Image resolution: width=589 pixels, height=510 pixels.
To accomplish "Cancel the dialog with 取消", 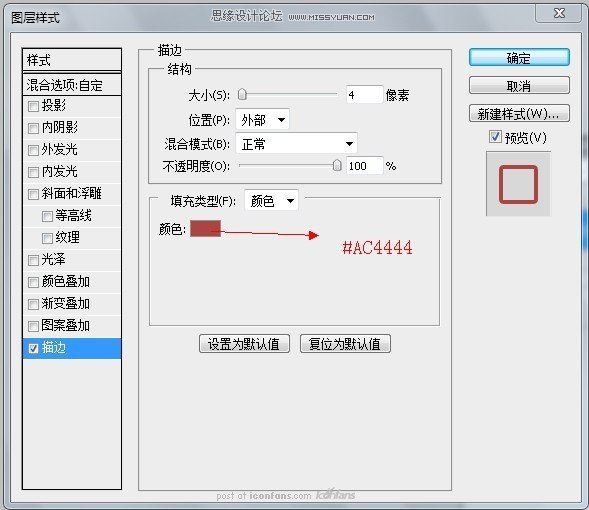I will pos(519,86).
